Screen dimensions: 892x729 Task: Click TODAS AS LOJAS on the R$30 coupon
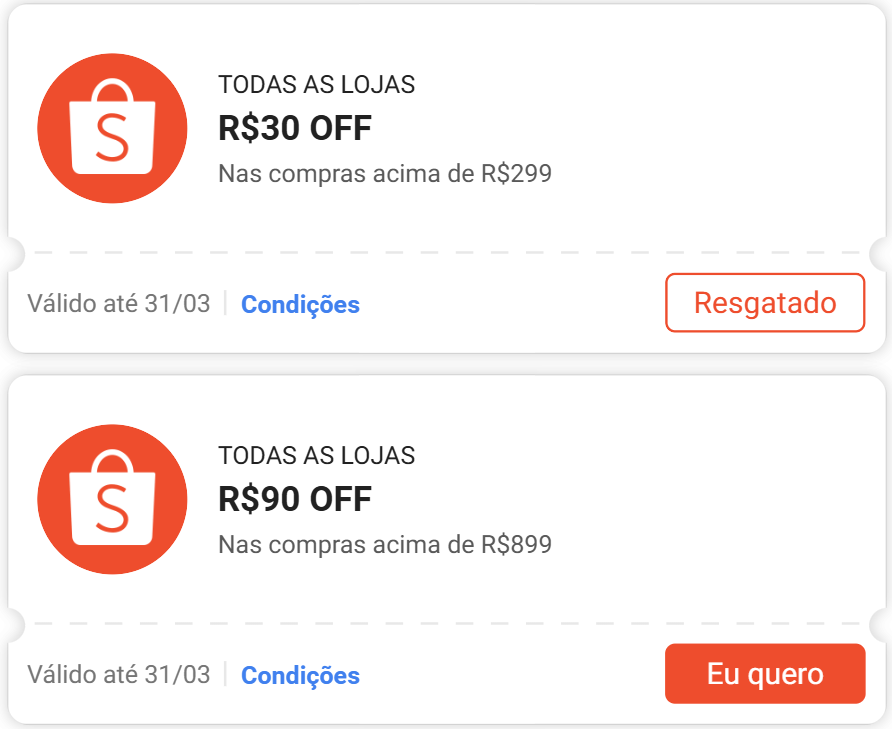316,85
